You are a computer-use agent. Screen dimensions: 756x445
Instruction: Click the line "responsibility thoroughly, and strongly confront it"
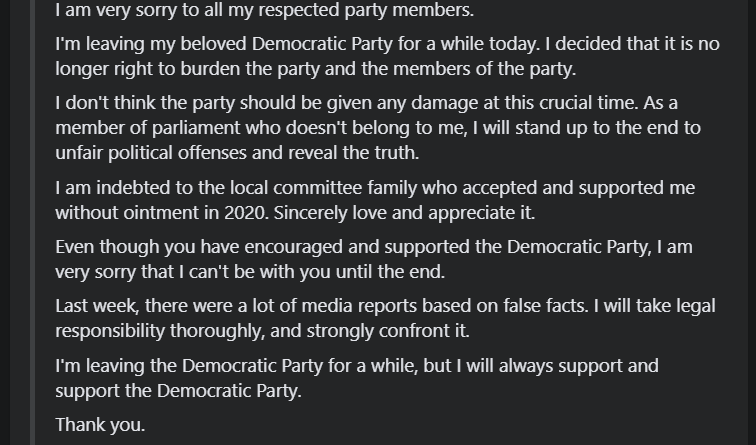point(263,331)
